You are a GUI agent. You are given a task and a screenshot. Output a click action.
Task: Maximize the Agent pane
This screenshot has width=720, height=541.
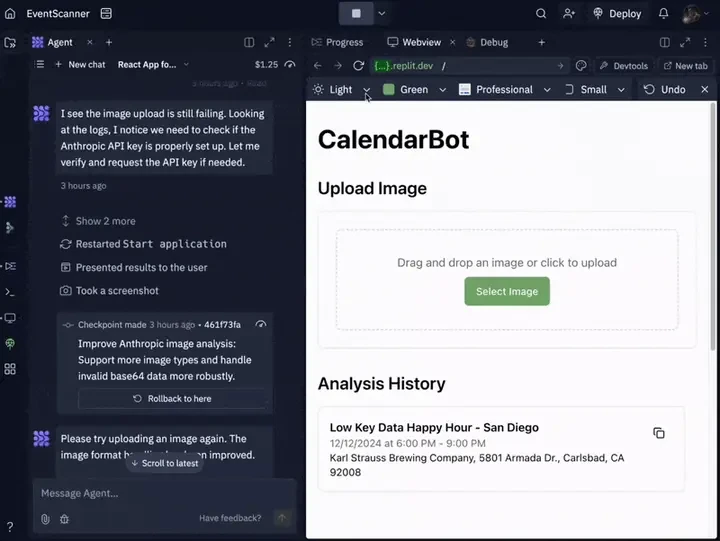pyautogui.click(x=270, y=42)
